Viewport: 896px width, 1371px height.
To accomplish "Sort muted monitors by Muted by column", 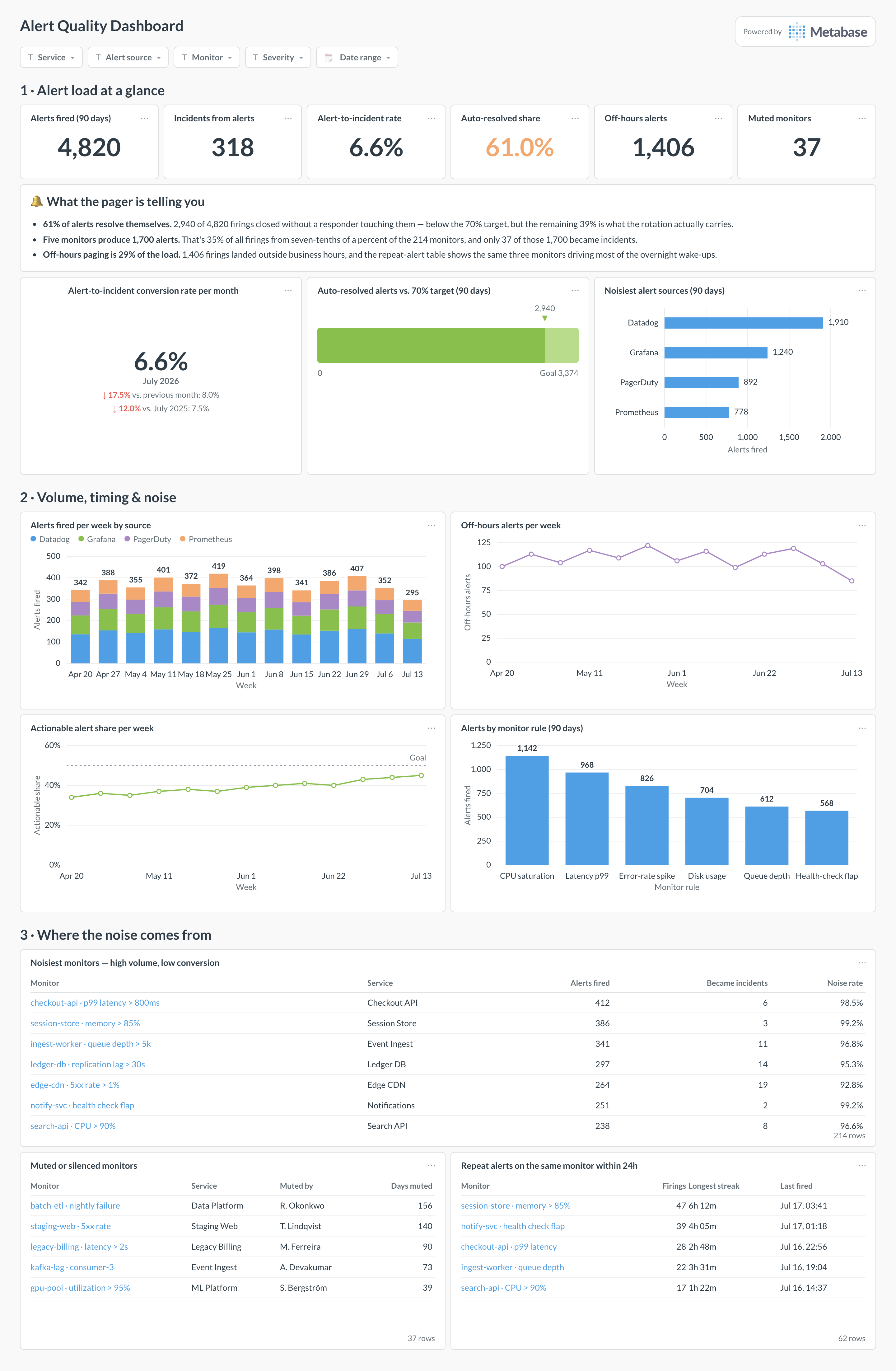I will pyautogui.click(x=296, y=1186).
